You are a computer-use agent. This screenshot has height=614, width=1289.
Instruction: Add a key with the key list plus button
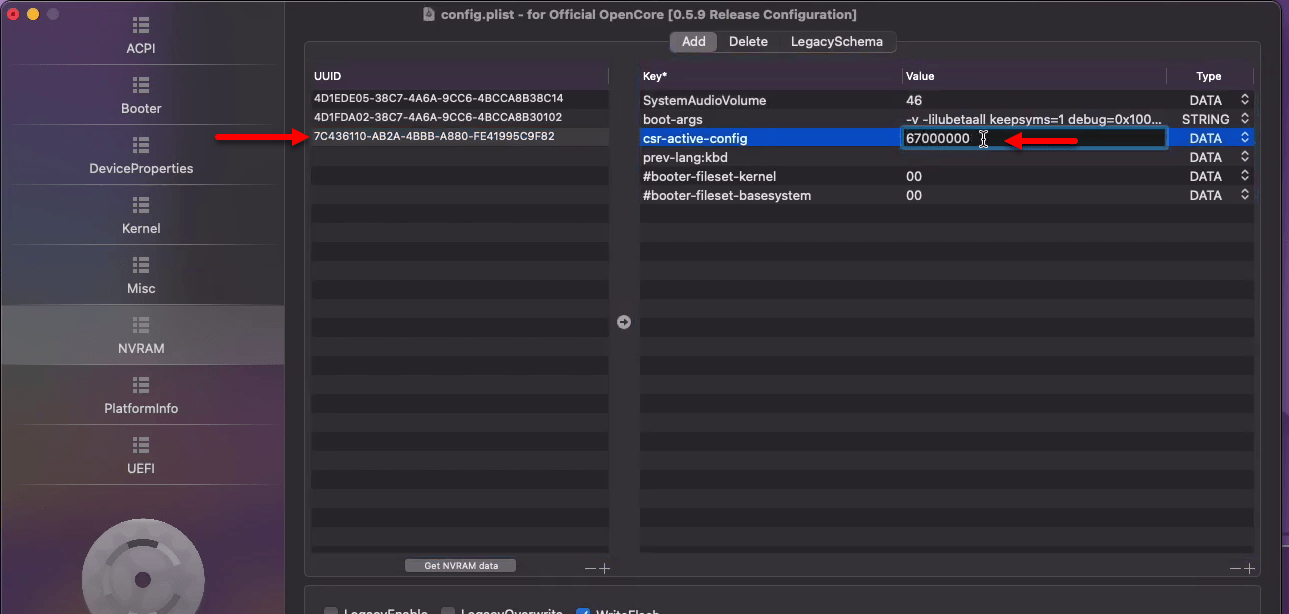click(x=1249, y=568)
